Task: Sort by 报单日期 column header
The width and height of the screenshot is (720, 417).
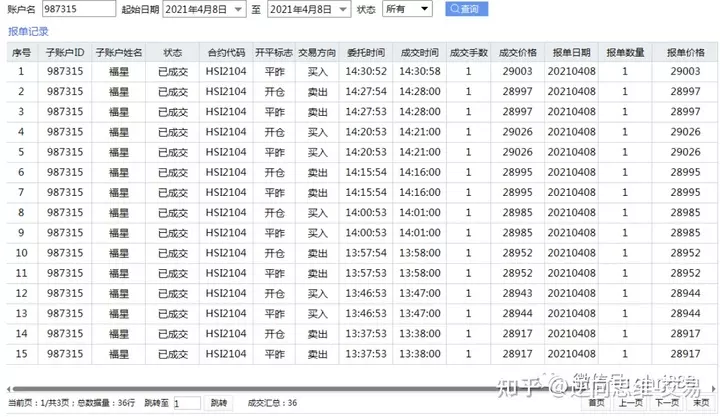Action: [x=571, y=52]
